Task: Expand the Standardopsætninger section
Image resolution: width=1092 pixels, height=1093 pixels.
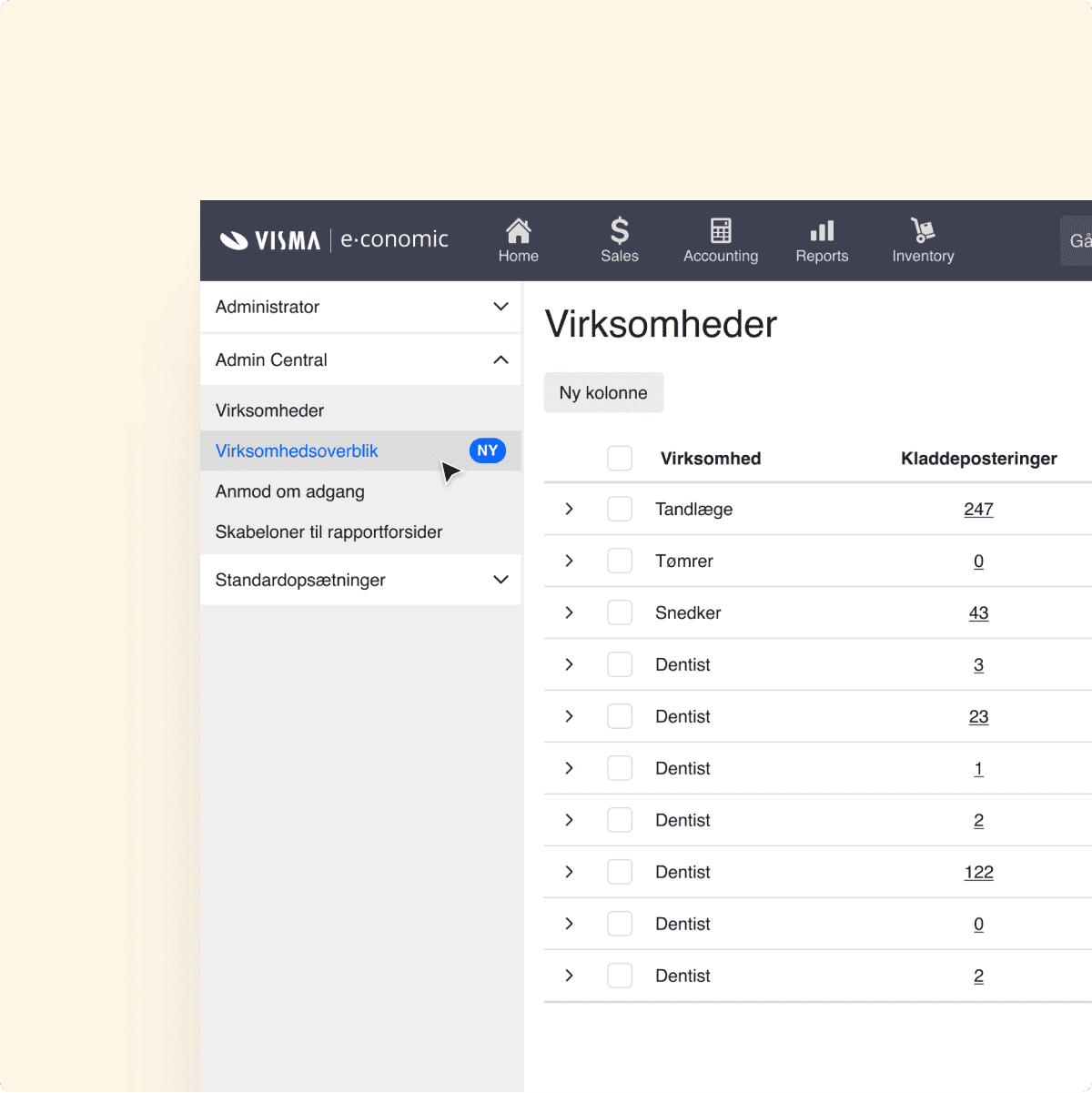Action: pyautogui.click(x=500, y=580)
